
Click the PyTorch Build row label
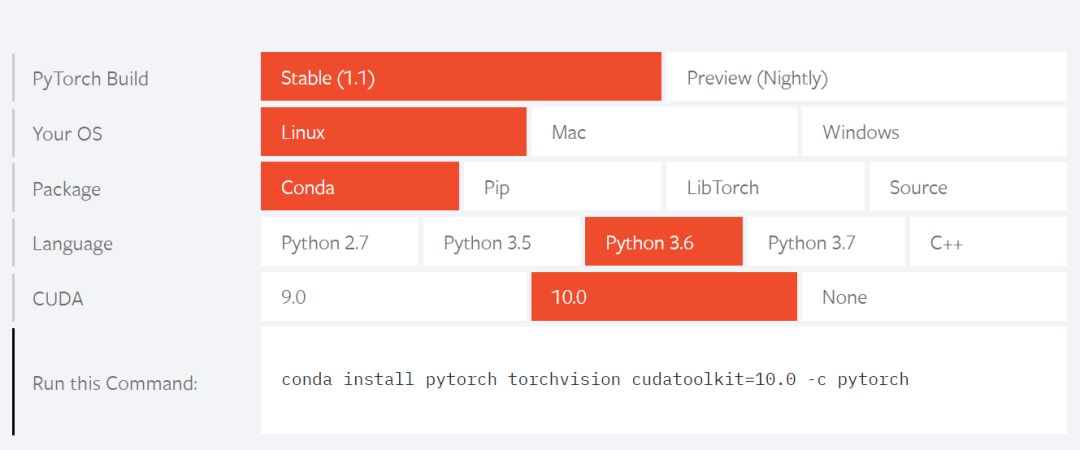90,78
